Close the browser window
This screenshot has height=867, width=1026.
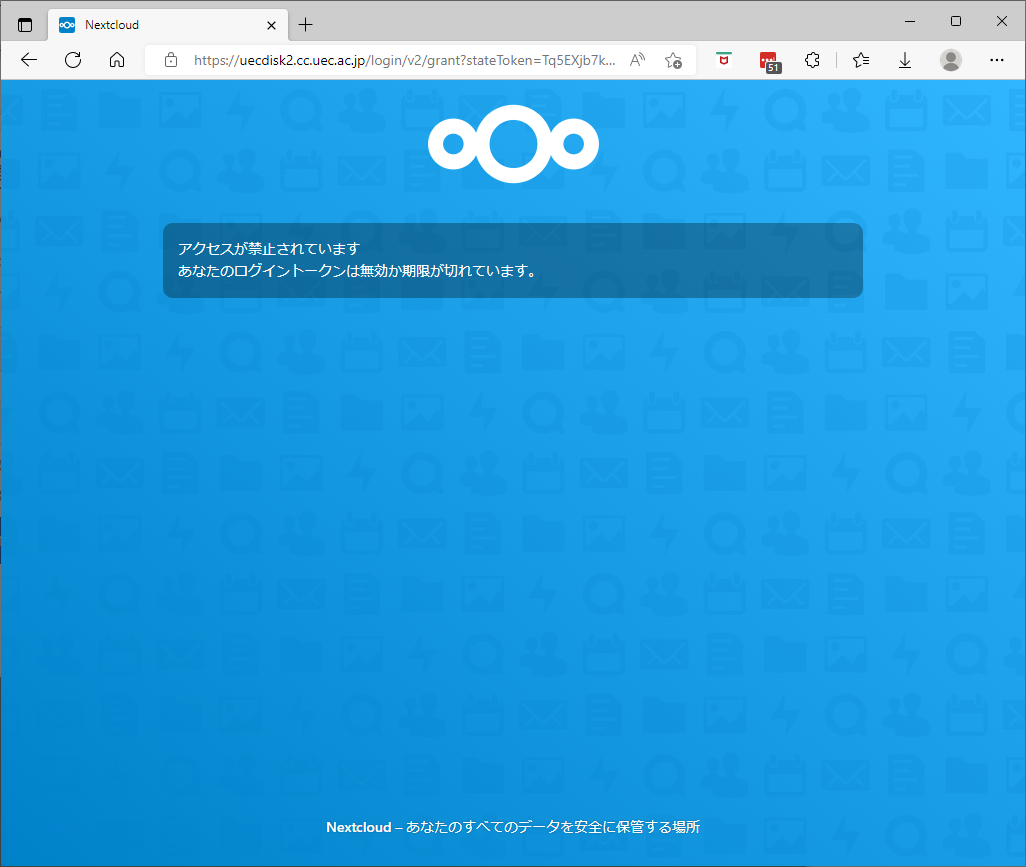click(1002, 22)
